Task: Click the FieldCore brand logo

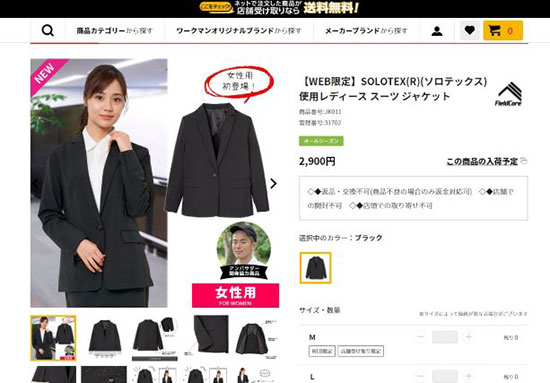Action: pyautogui.click(x=509, y=94)
